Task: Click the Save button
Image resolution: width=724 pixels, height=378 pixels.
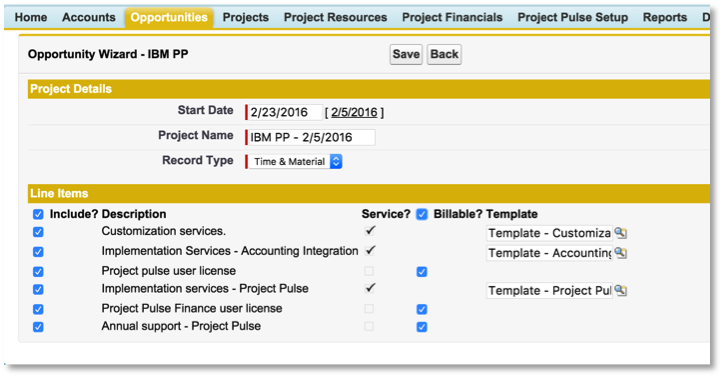Action: tap(406, 54)
